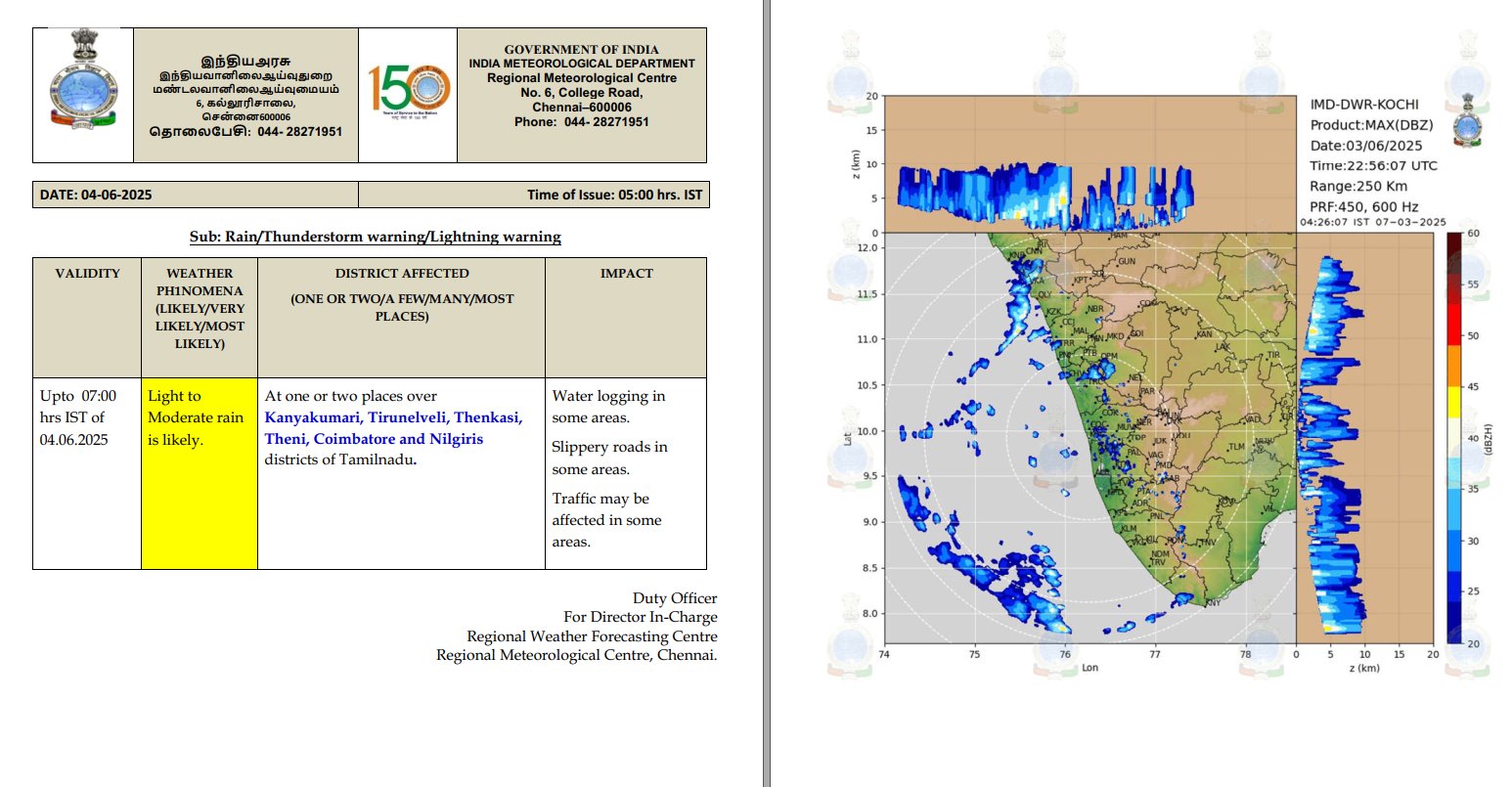
Task: Click the blue "Kanyakumari, Tirunelveli, Thenkasi" text
Action: tap(393, 417)
